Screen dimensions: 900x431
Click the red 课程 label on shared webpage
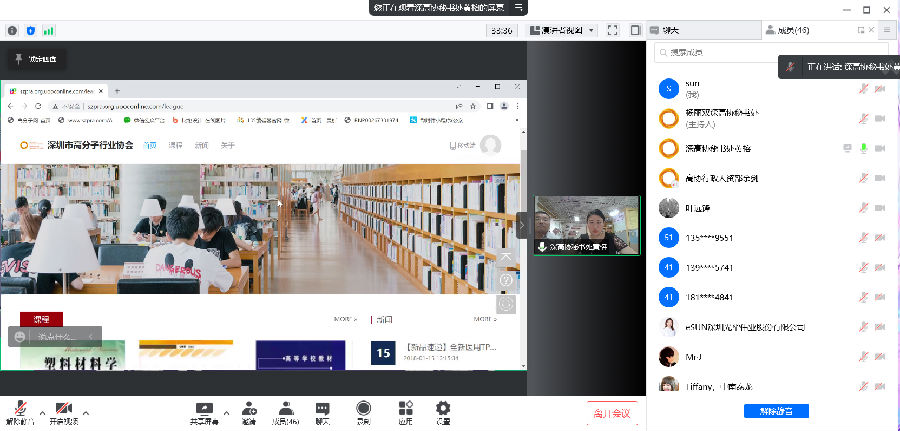pos(41,320)
